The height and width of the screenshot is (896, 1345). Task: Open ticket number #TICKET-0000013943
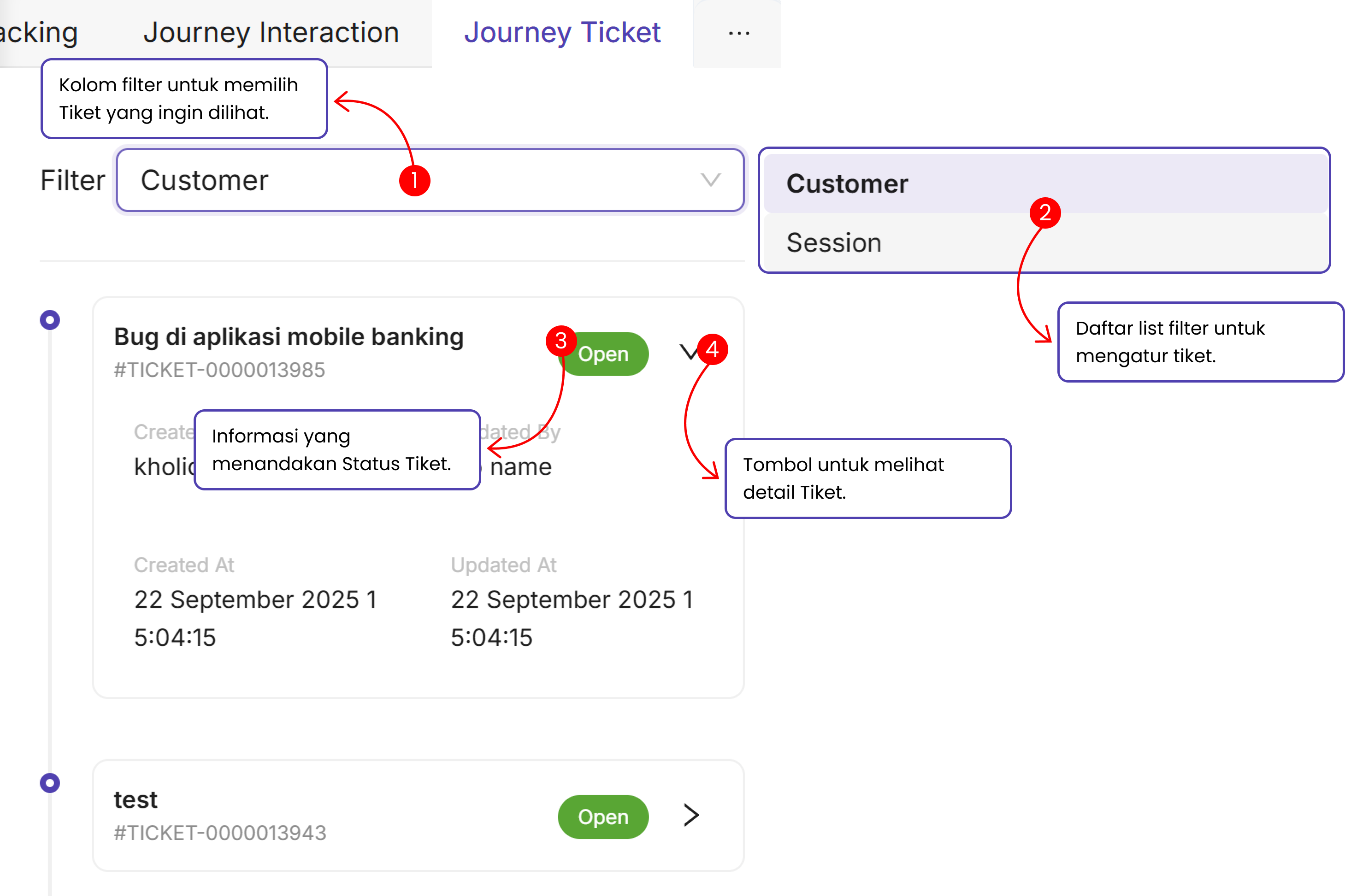[x=220, y=833]
